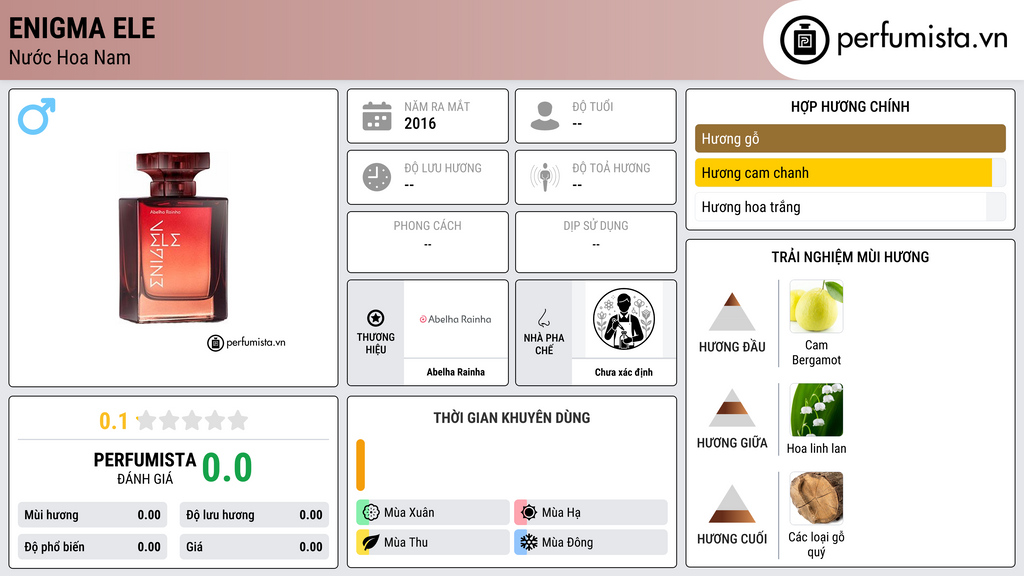
Task: Click the Hương Cuối pyramid icon
Action: pos(732,504)
